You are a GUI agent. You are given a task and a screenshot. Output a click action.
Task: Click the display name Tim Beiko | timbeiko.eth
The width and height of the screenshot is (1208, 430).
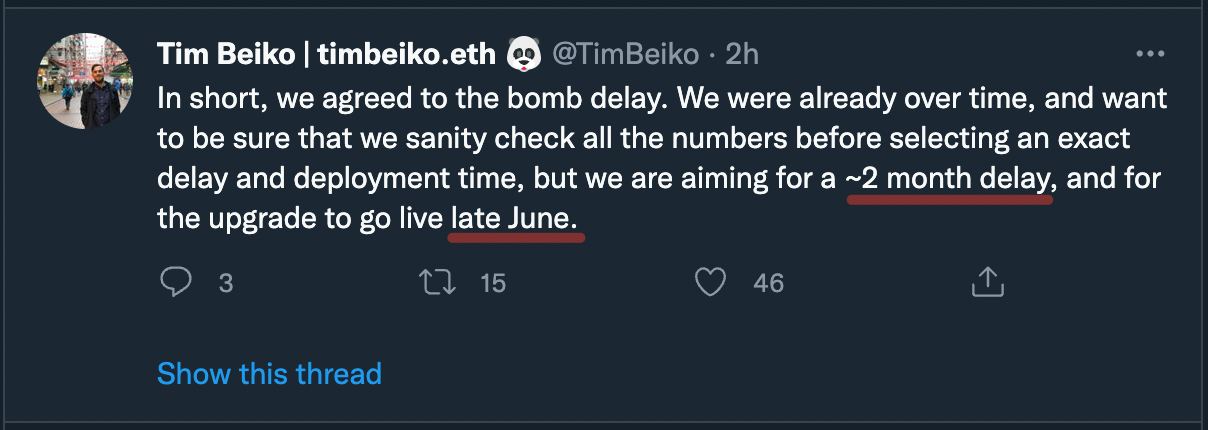pyautogui.click(x=326, y=54)
